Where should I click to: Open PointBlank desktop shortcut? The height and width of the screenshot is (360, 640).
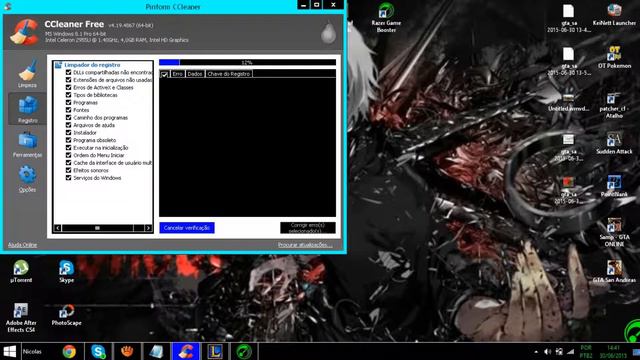pyautogui.click(x=614, y=186)
